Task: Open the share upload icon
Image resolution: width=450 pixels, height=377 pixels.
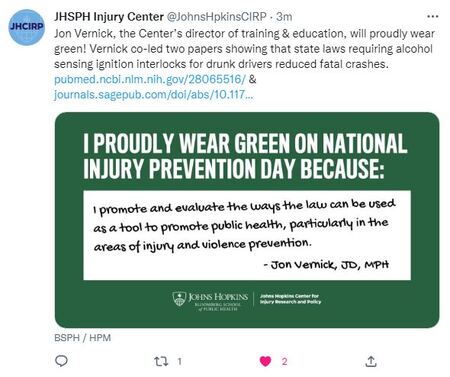Action: click(x=371, y=361)
